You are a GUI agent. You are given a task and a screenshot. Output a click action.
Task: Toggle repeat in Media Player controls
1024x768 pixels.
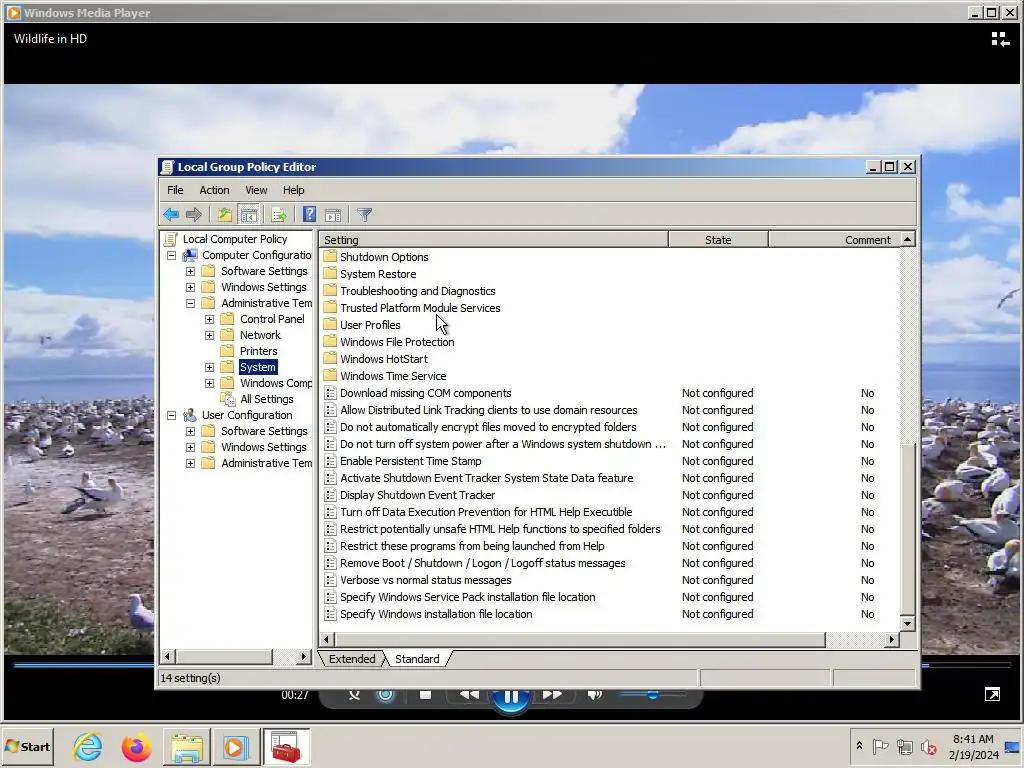385,695
